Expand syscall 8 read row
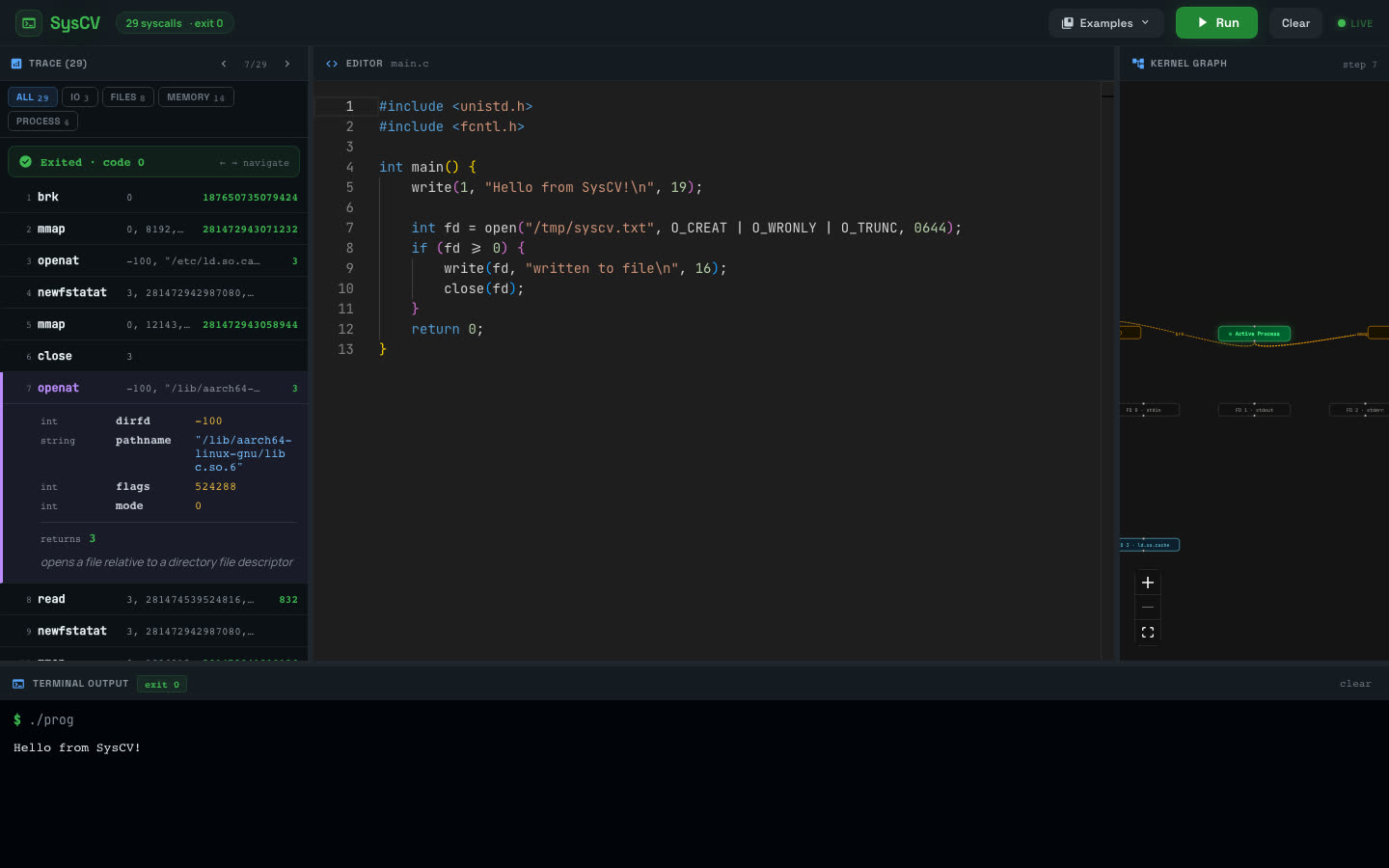 tap(154, 599)
